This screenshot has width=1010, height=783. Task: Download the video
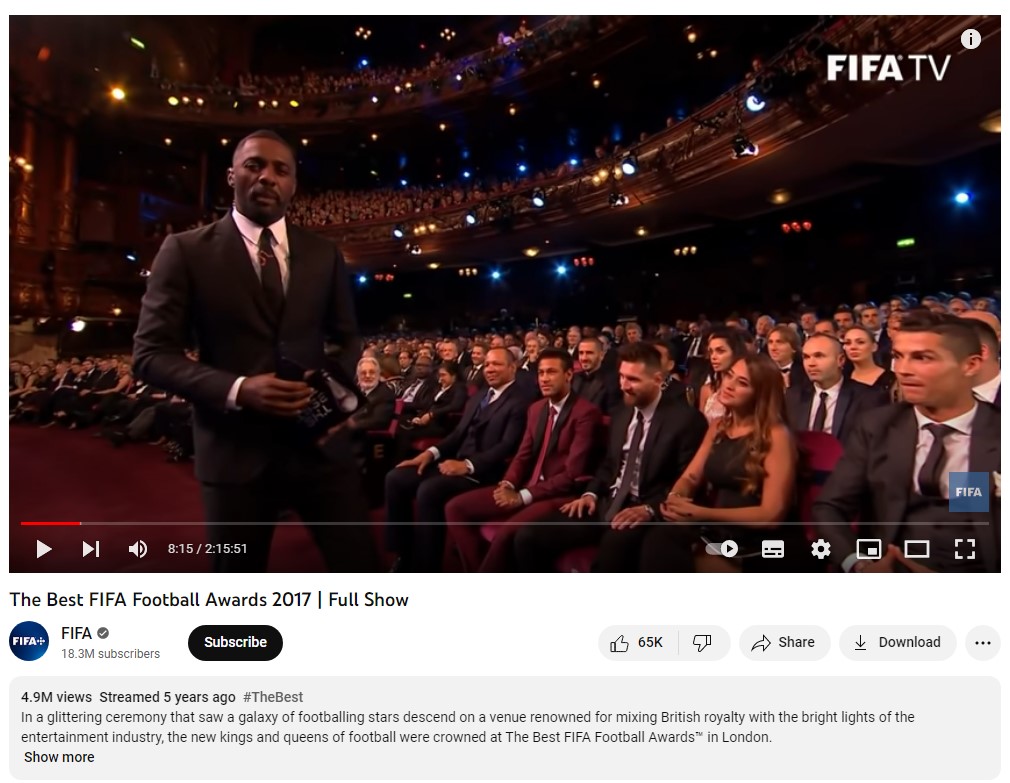(x=897, y=643)
